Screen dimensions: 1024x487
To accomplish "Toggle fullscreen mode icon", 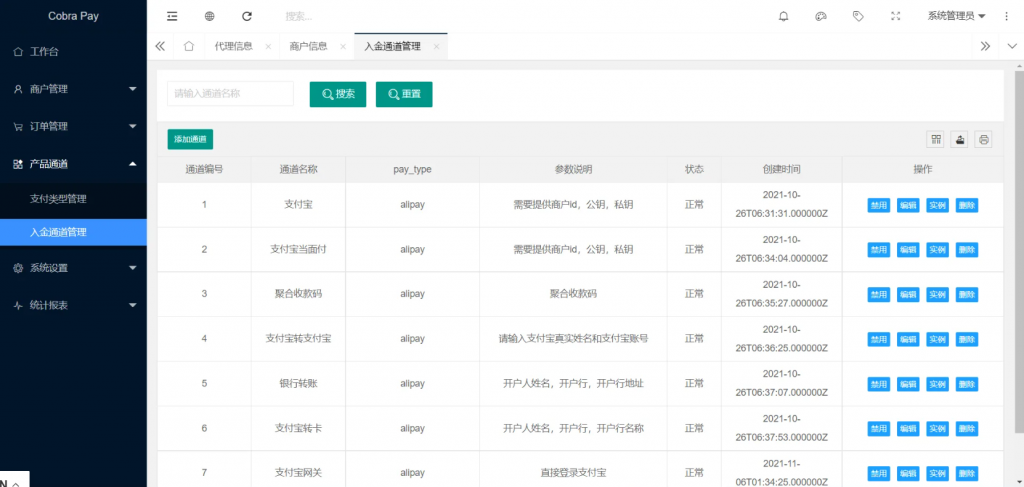I will point(895,16).
